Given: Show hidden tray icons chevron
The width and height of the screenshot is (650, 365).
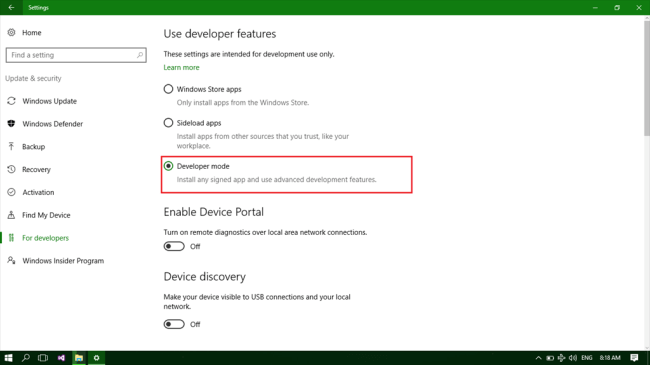Looking at the screenshot, I should pyautogui.click(x=538, y=358).
